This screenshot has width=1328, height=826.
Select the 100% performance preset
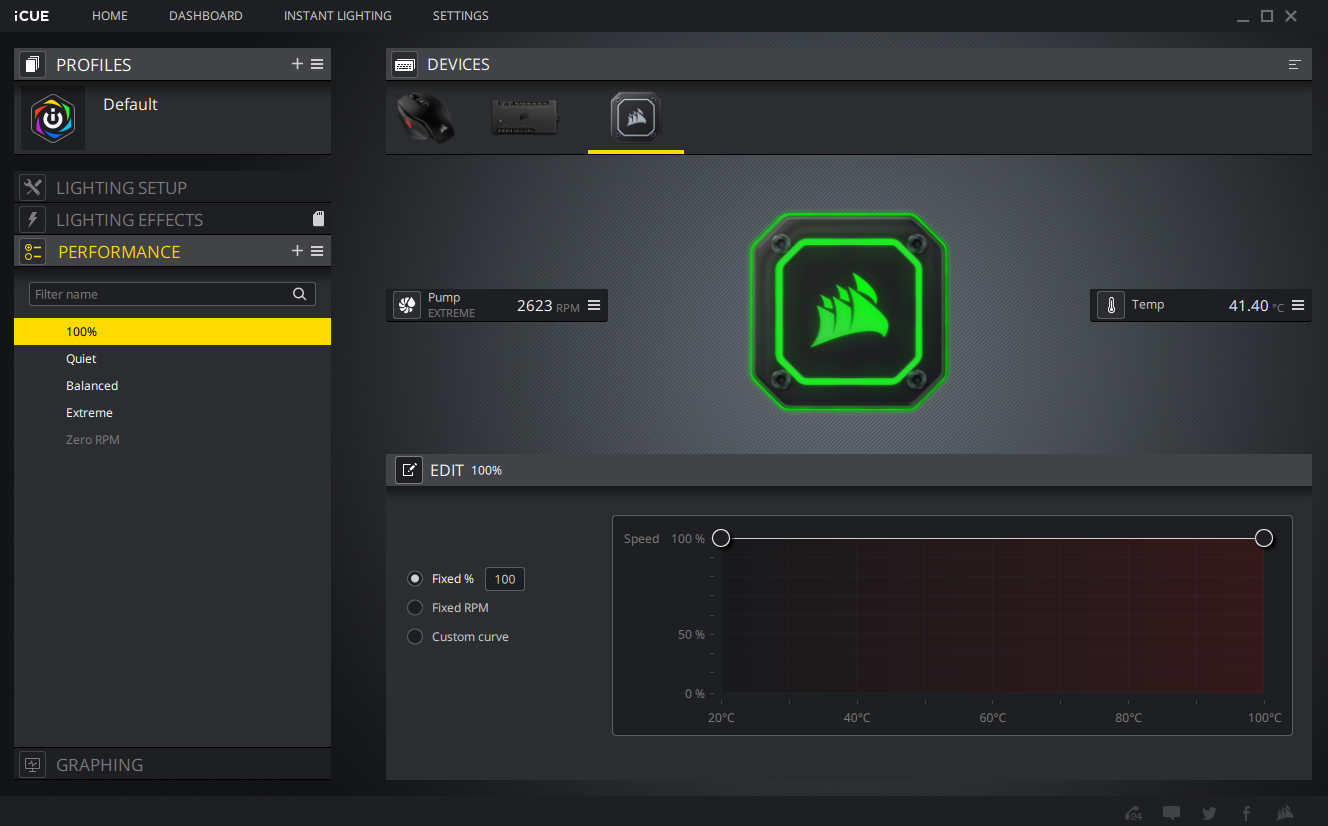pyautogui.click(x=172, y=332)
